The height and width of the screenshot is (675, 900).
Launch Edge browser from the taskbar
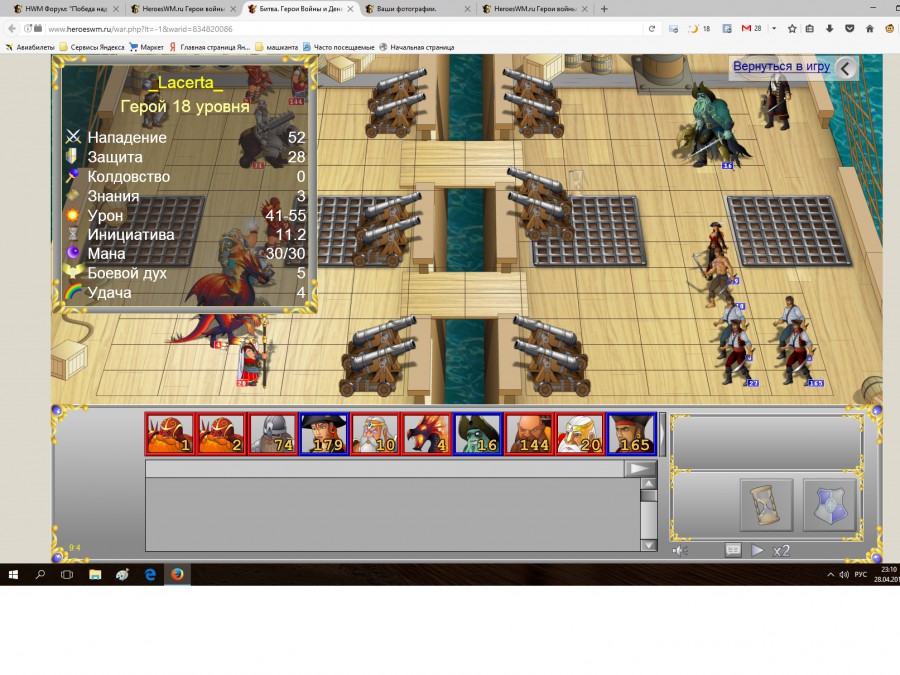tap(150, 574)
